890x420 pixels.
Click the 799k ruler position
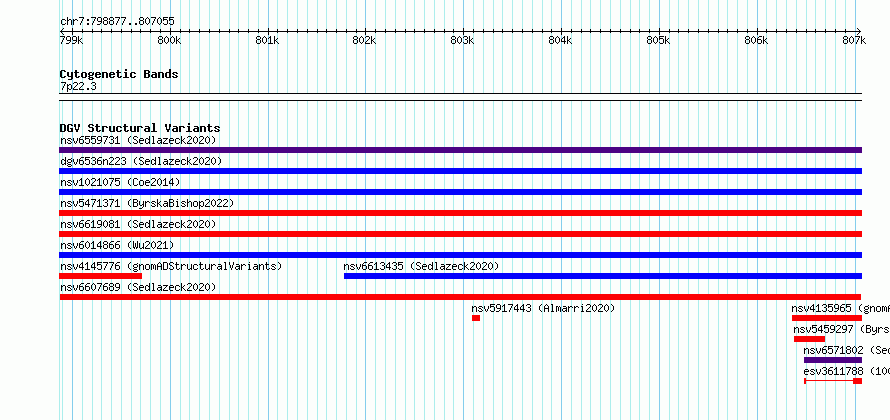tap(71, 40)
